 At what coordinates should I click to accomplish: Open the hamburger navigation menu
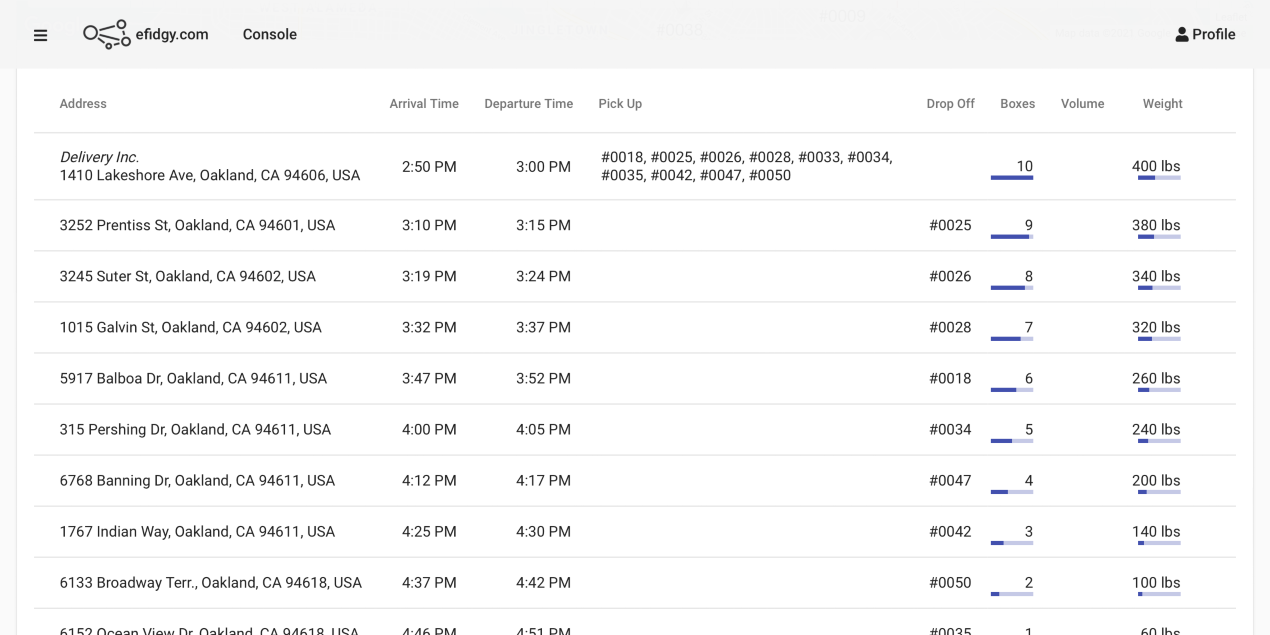click(x=40, y=35)
